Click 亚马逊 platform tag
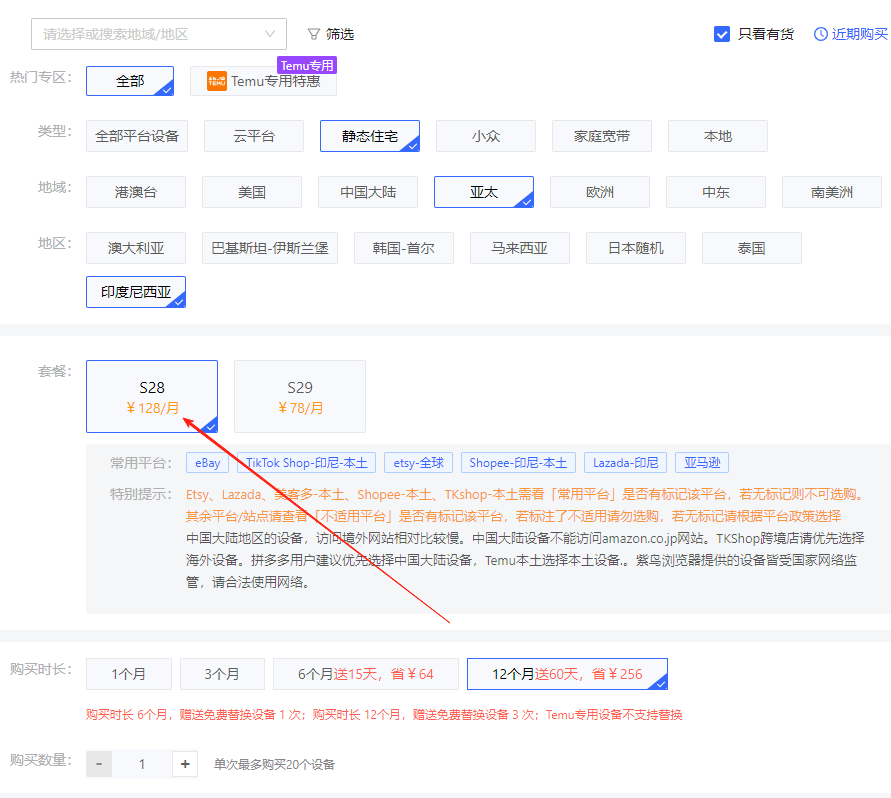Screen dimensions: 891x798 click(x=702, y=463)
